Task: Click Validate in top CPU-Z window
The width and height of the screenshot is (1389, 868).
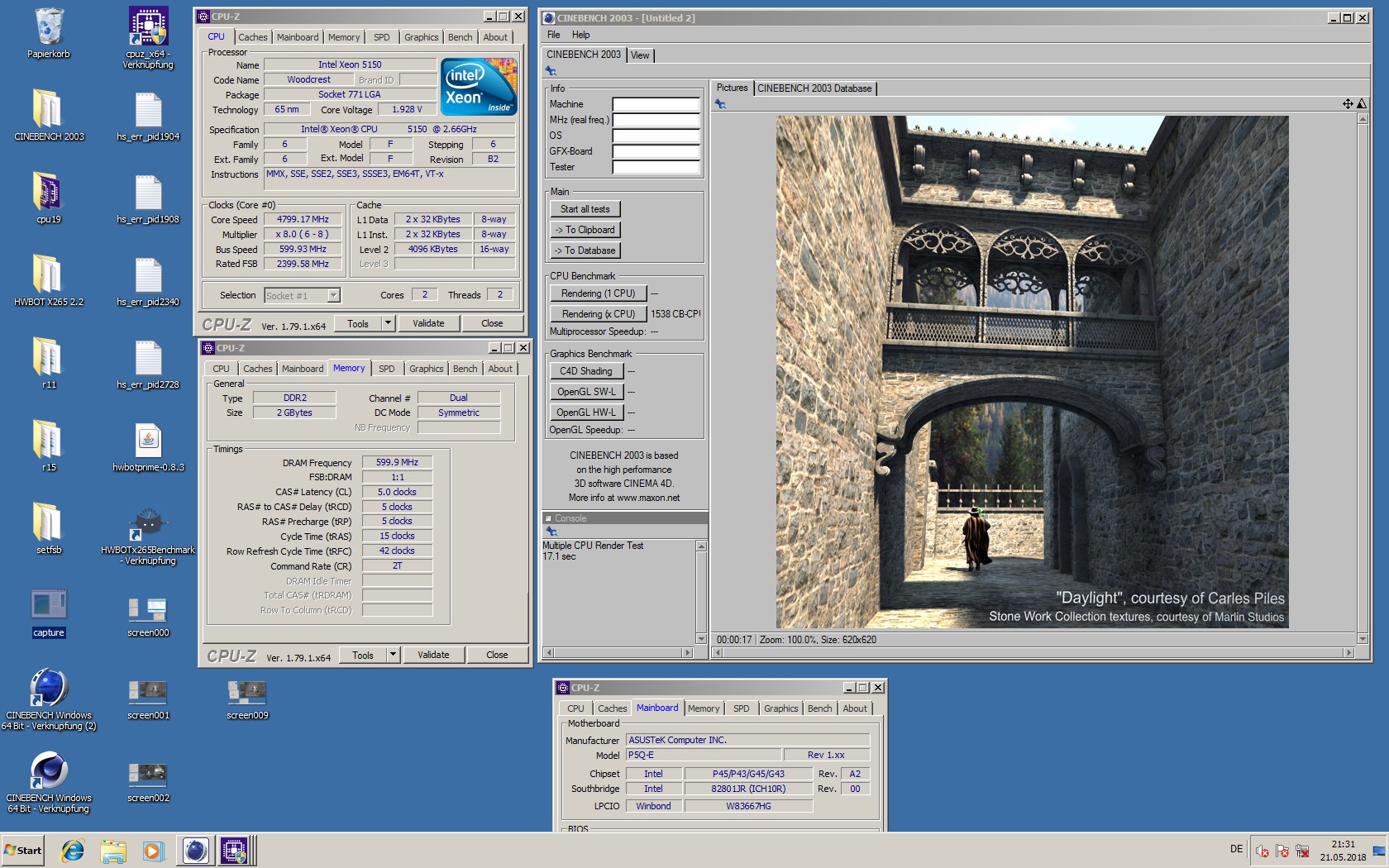Action: [428, 323]
